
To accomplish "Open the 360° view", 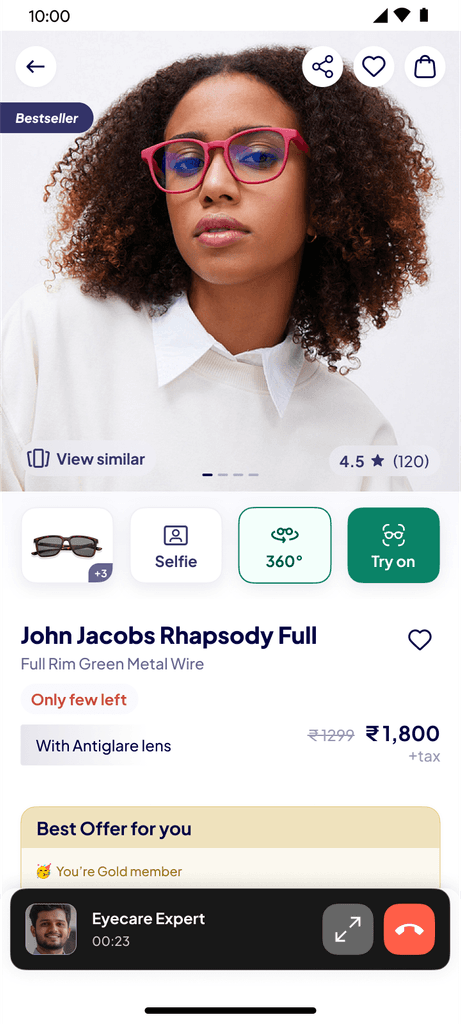I will [x=285, y=545].
